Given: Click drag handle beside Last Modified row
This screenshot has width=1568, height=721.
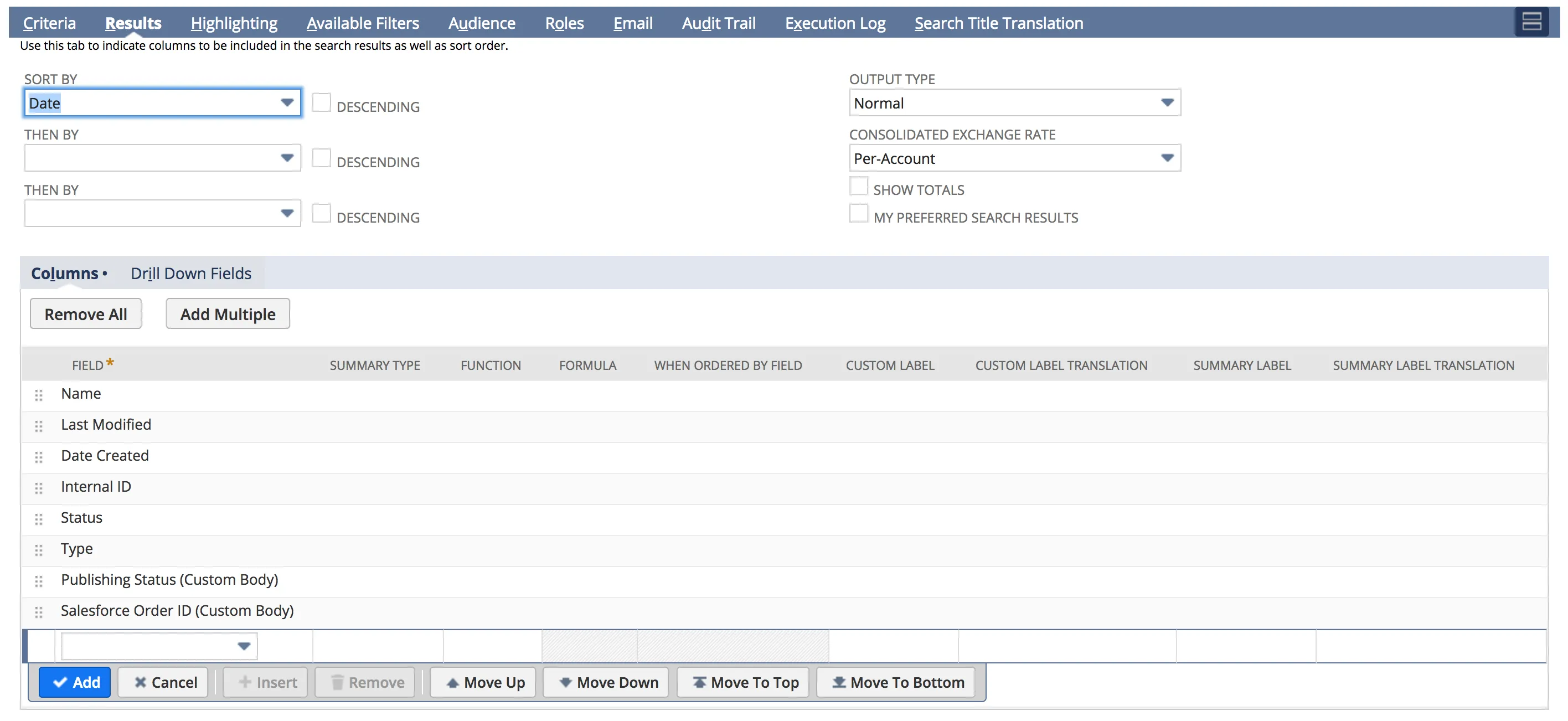Looking at the screenshot, I should click(39, 426).
